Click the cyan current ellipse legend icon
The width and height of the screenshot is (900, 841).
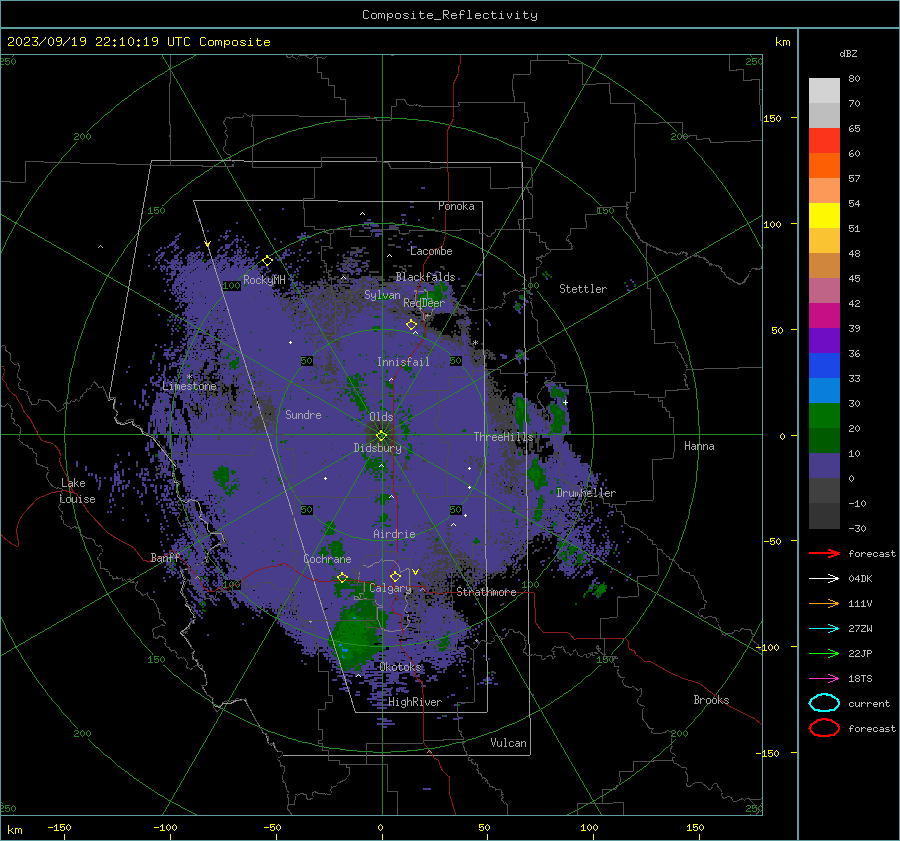tap(824, 703)
